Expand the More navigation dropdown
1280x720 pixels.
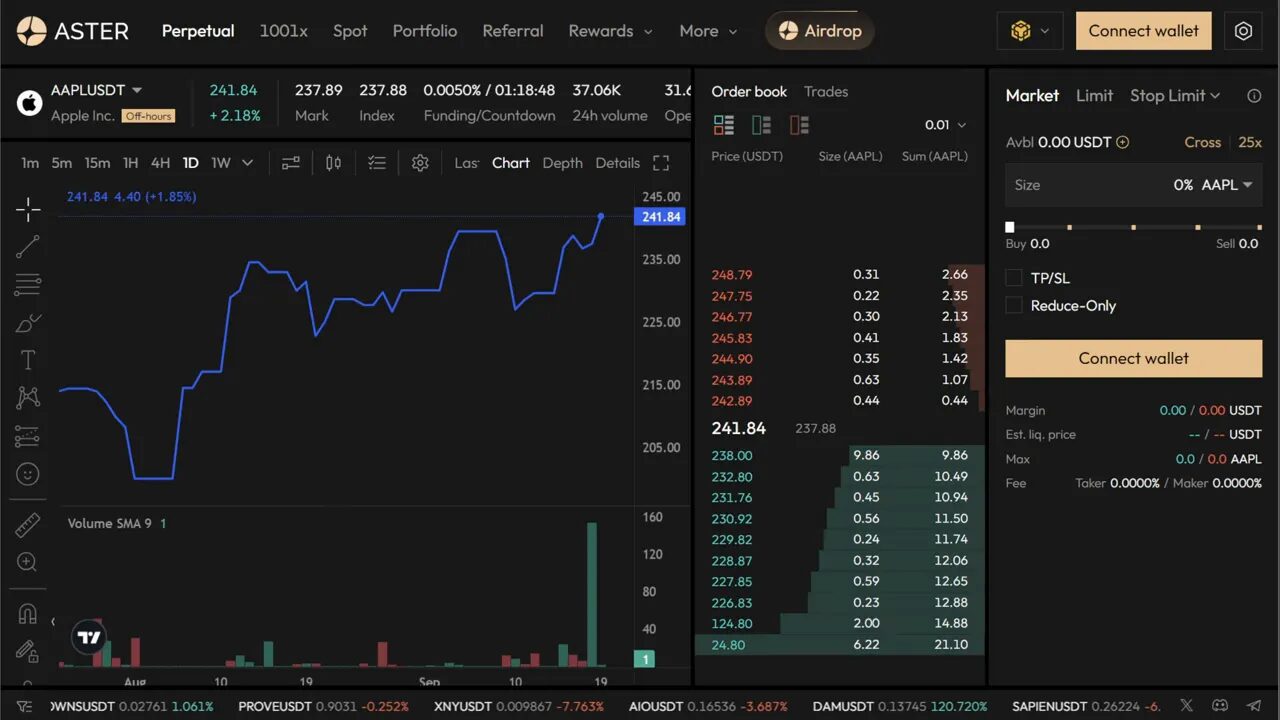(708, 31)
